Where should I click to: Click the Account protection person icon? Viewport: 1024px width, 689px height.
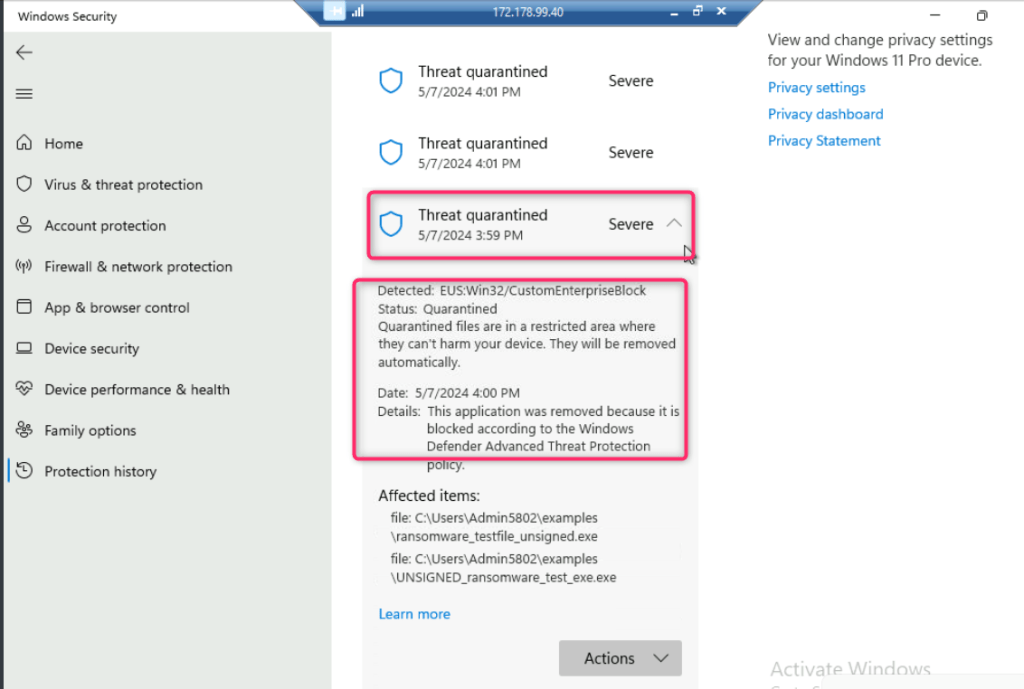24,226
